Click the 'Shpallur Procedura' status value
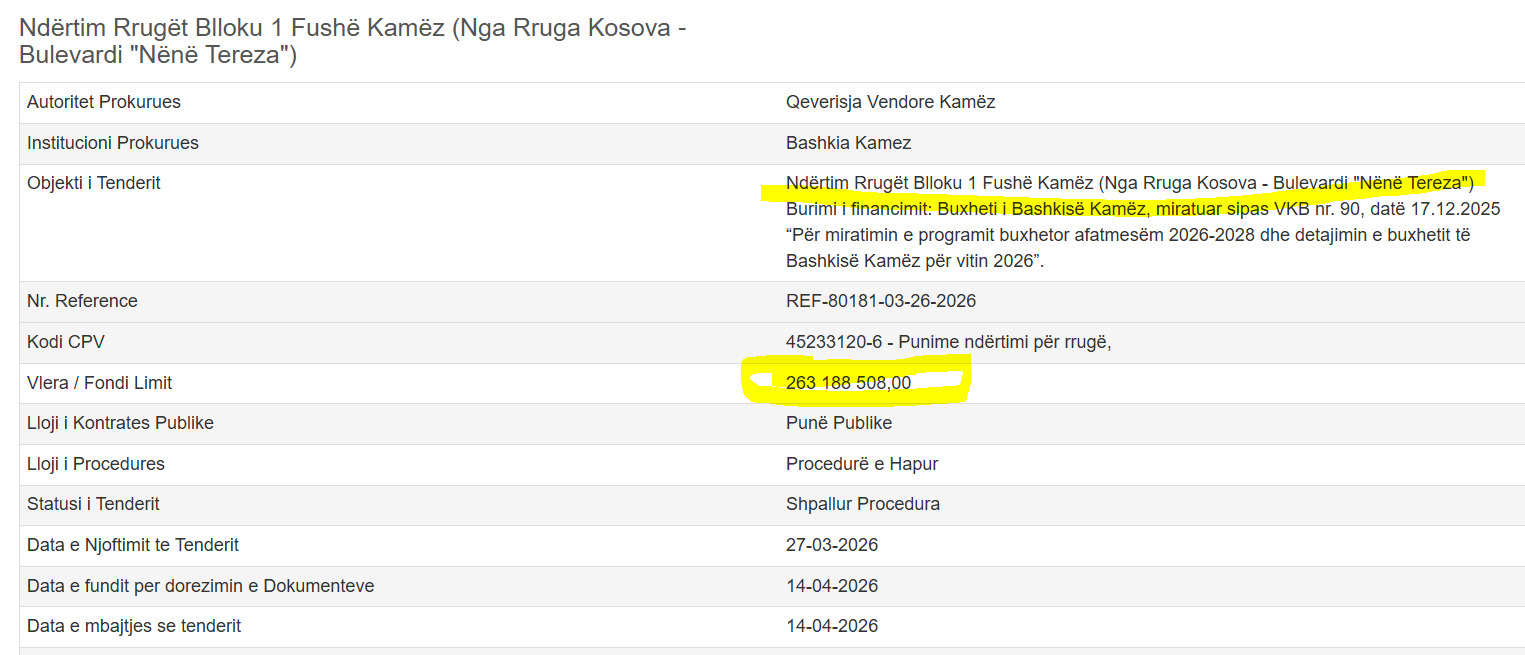 [x=863, y=504]
